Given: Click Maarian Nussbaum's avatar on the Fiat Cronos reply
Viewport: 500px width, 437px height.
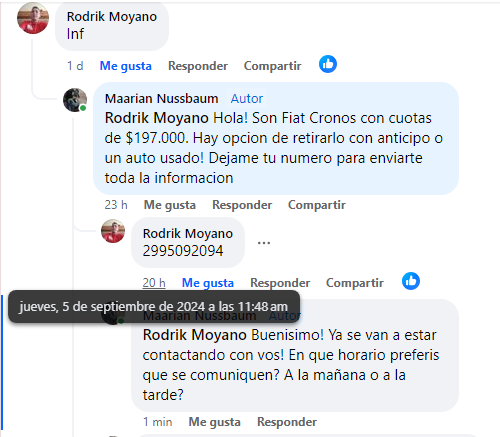Looking at the screenshot, I should coord(75,100).
